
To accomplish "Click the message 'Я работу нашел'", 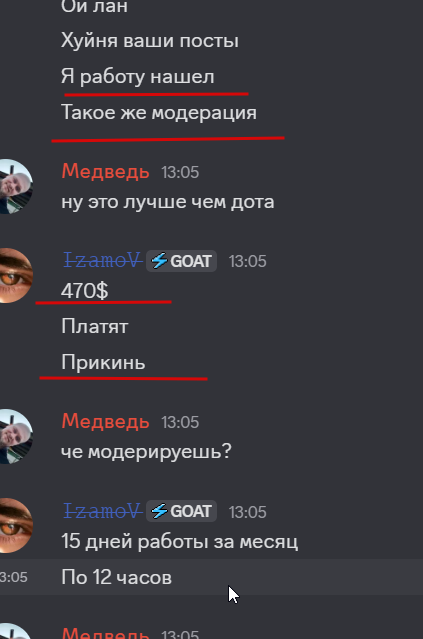I will (138, 77).
